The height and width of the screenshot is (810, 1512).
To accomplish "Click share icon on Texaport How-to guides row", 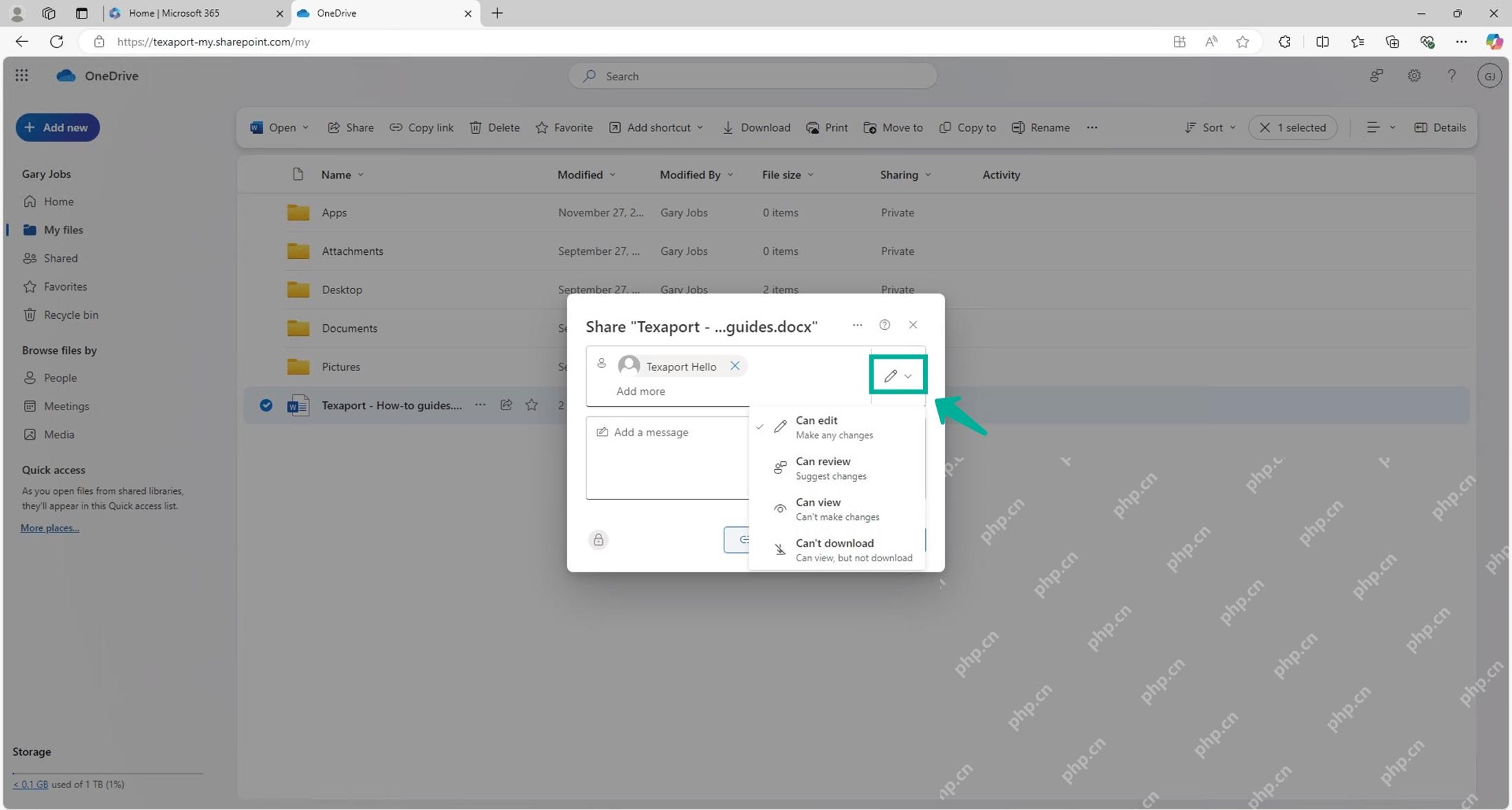I will [506, 405].
